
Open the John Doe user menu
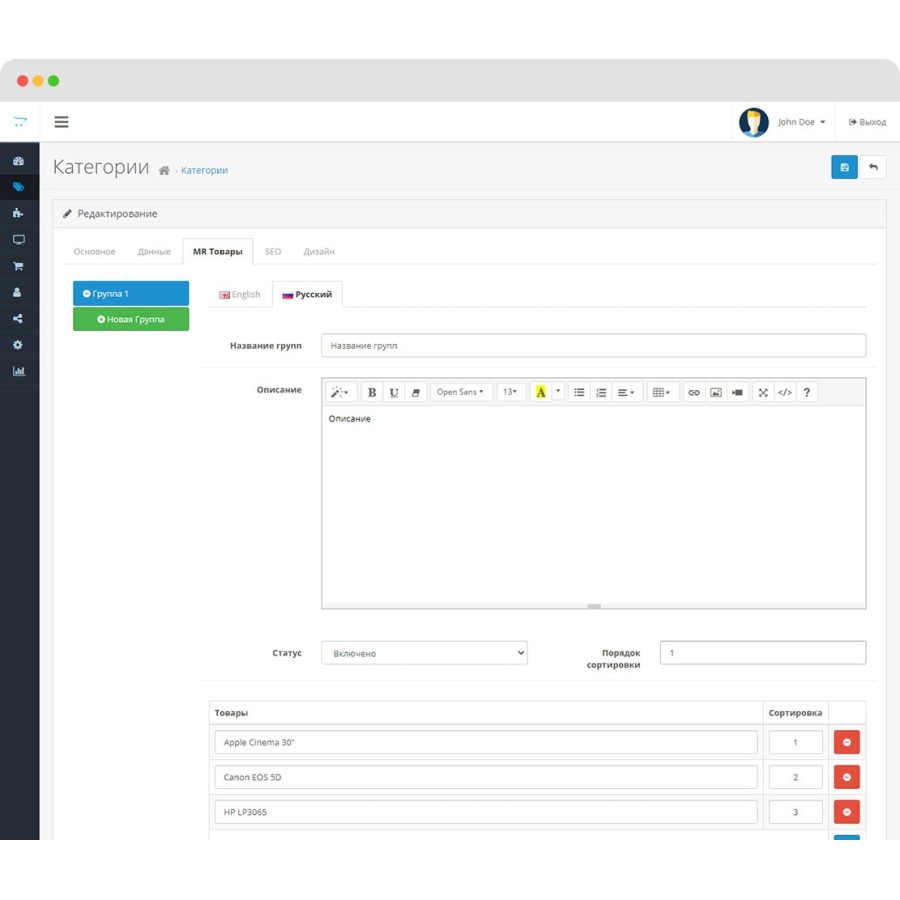pos(801,122)
